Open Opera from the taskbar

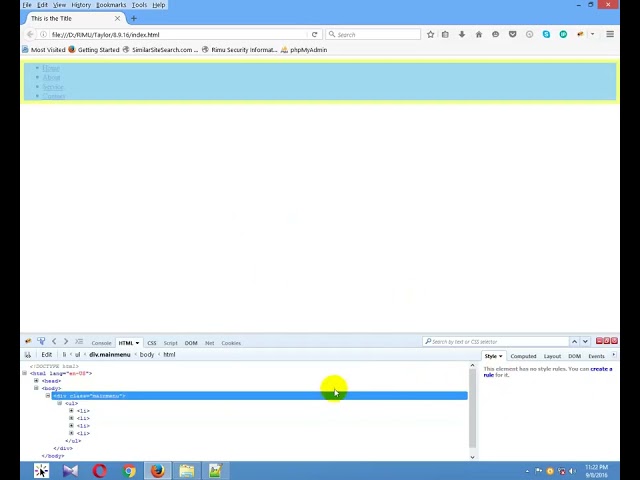coord(100,471)
